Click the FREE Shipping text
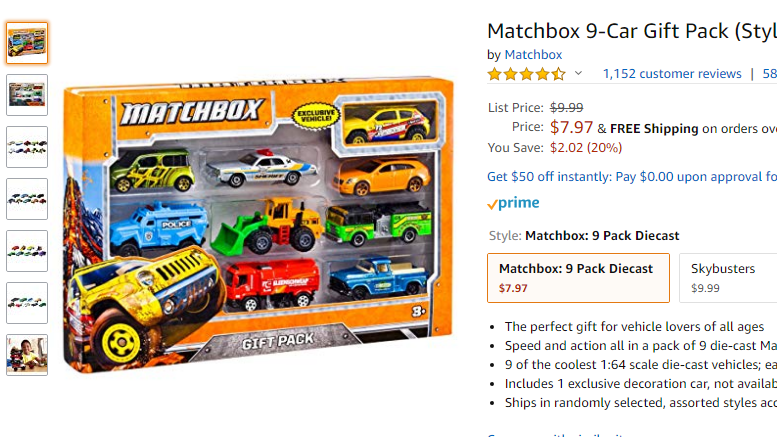The image size is (777, 437). tap(654, 129)
